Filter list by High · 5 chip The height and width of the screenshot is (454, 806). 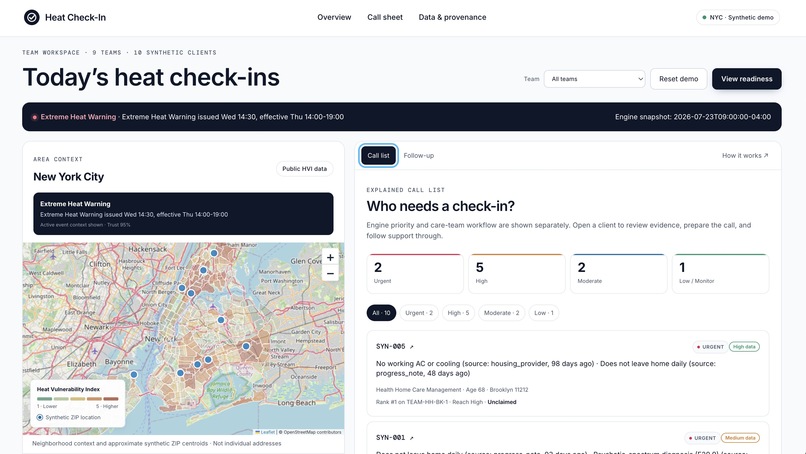pyautogui.click(x=458, y=313)
